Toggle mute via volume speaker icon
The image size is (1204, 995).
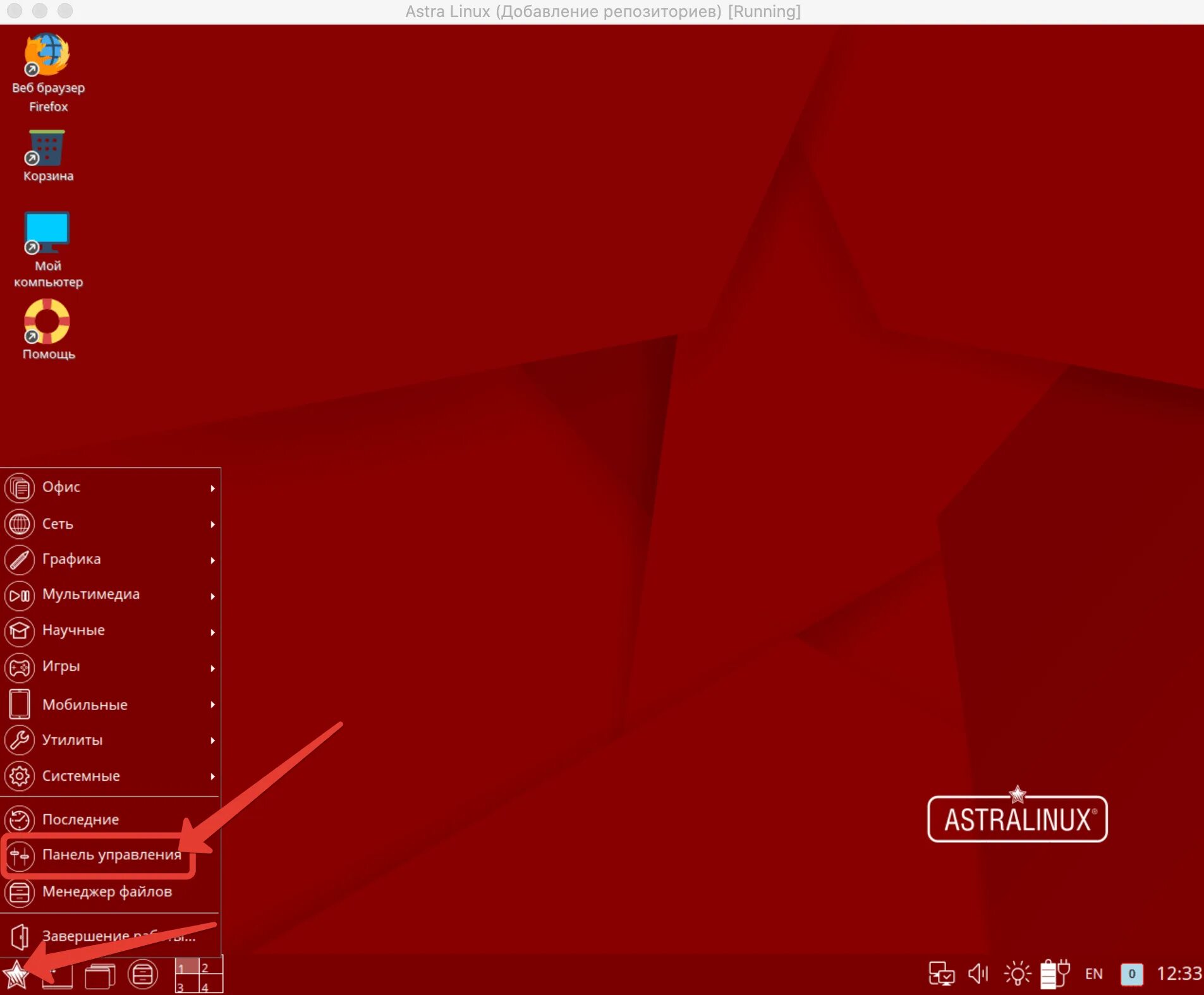click(977, 973)
